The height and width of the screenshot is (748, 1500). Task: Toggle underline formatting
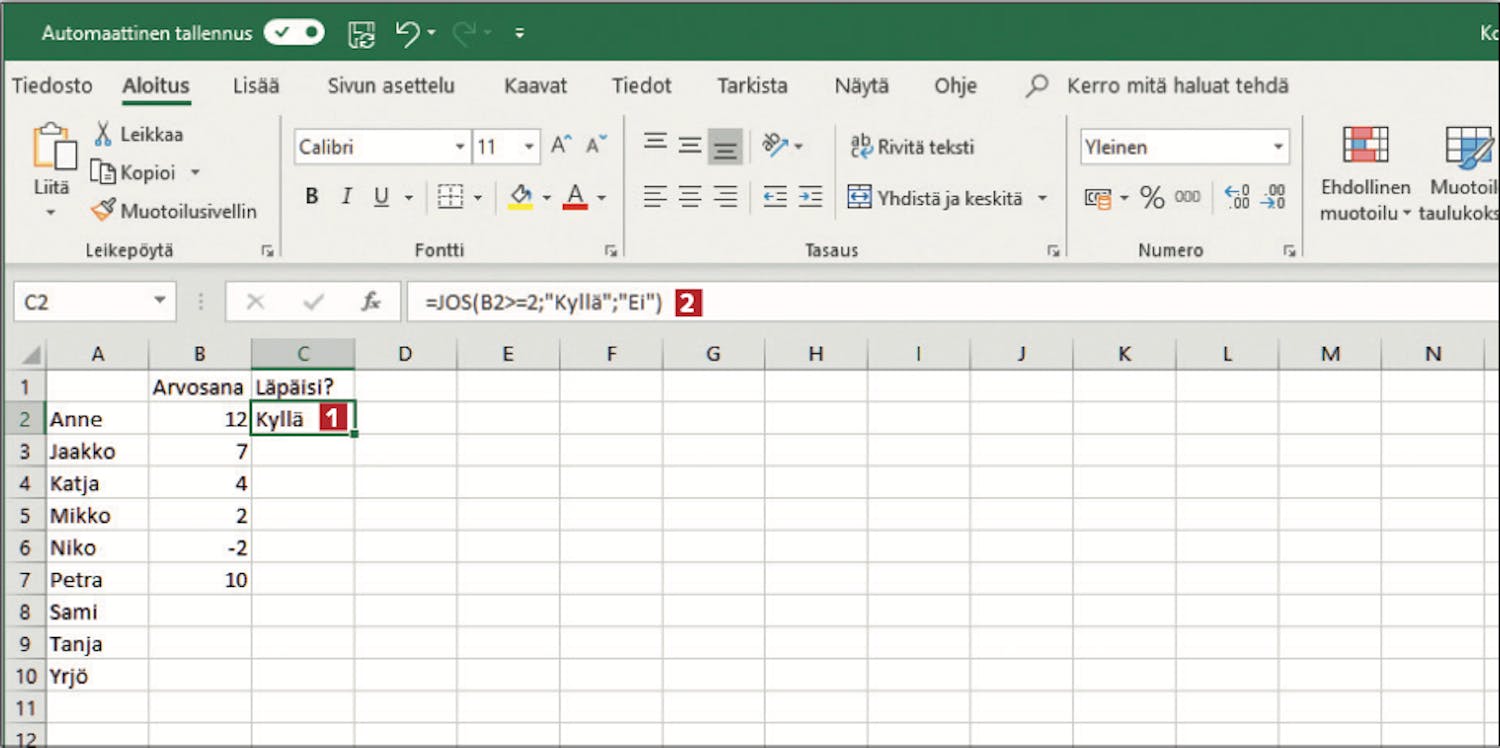click(x=381, y=197)
